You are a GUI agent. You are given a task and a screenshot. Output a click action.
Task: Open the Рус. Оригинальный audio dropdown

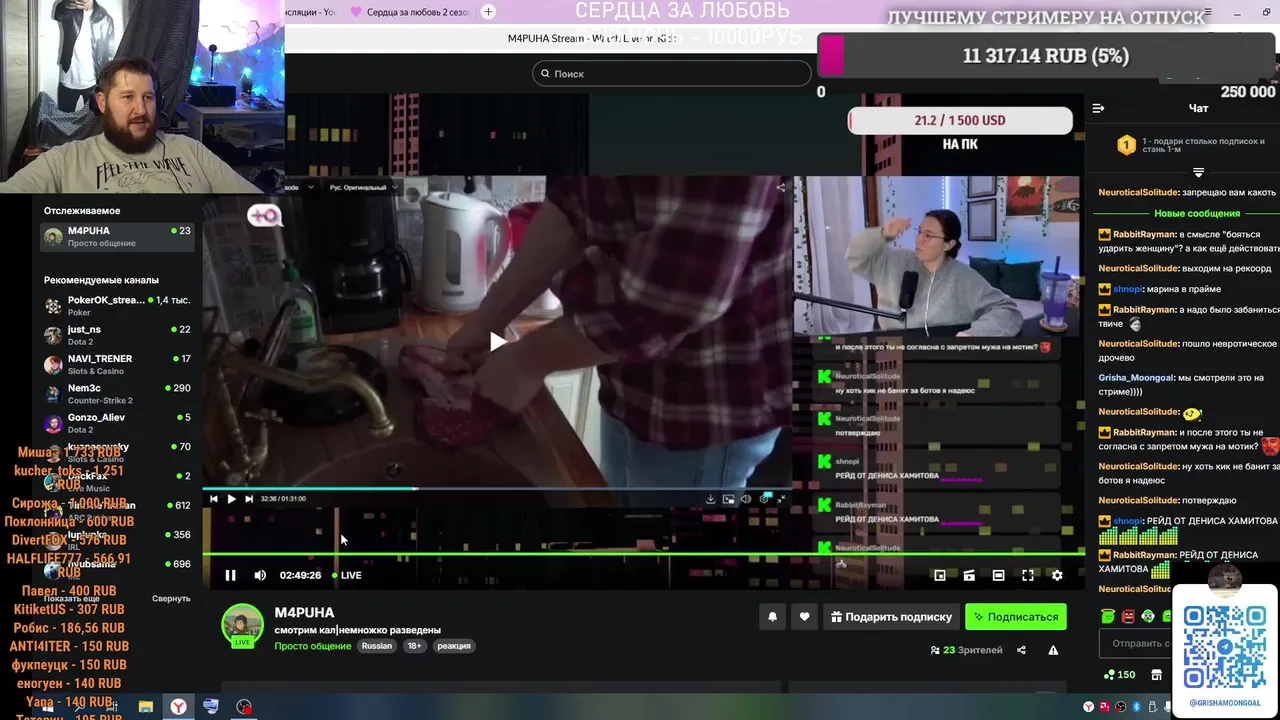tap(364, 187)
